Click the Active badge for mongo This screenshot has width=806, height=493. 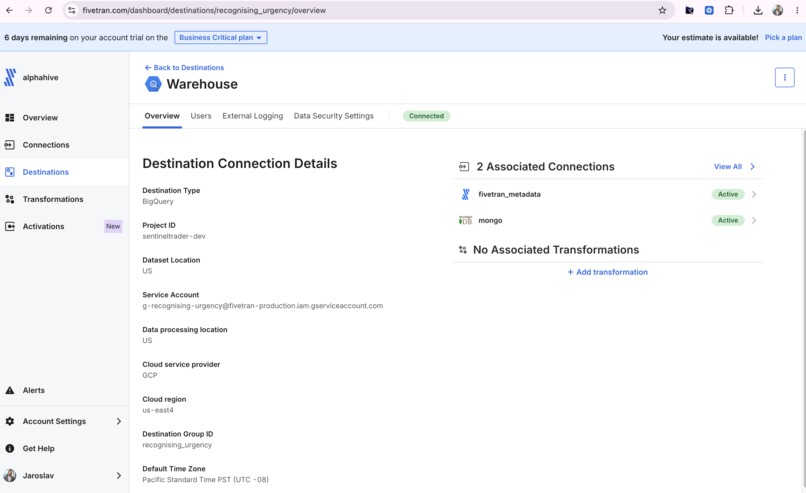pyautogui.click(x=728, y=221)
